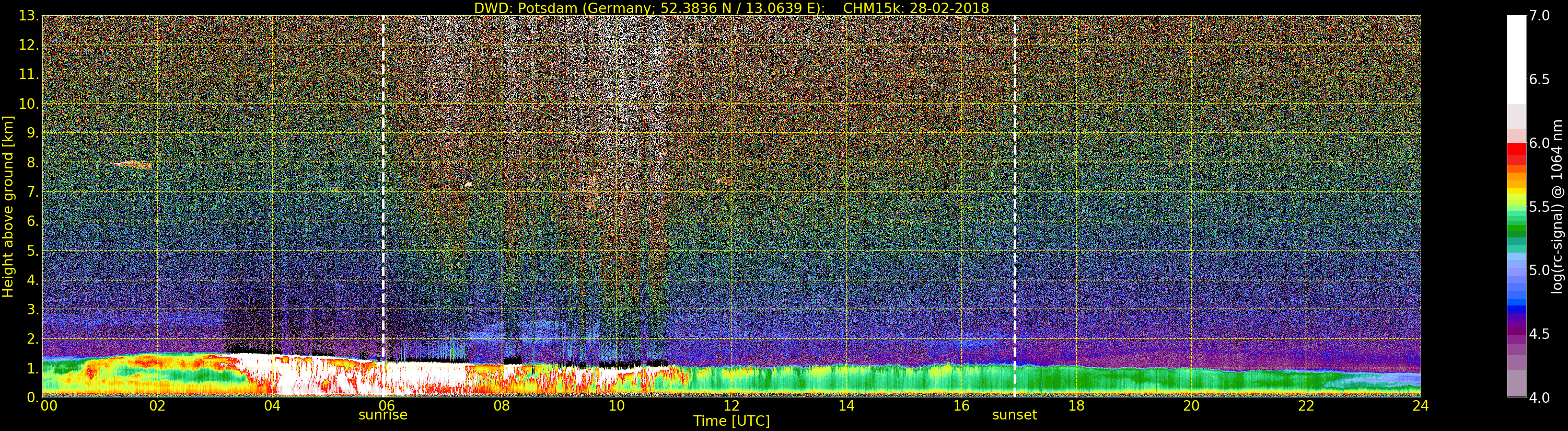Click the "Time [UTC]" axis label
Image resolution: width=1568 pixels, height=431 pixels.
[731, 421]
